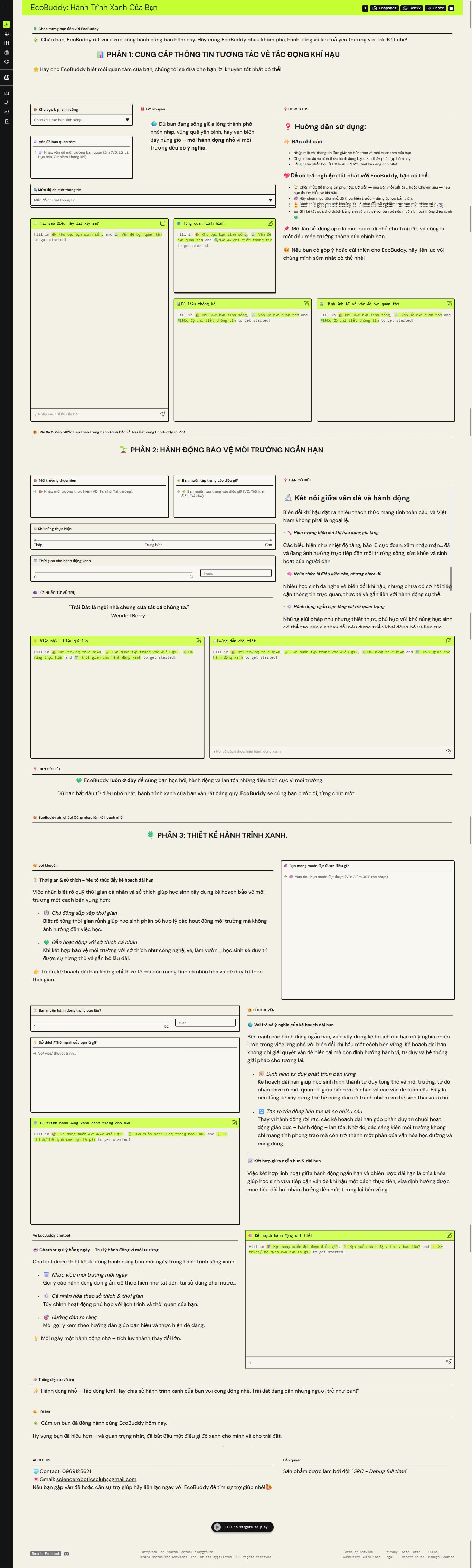Click the 'HOW TO USE' widget heading

tap(299, 109)
